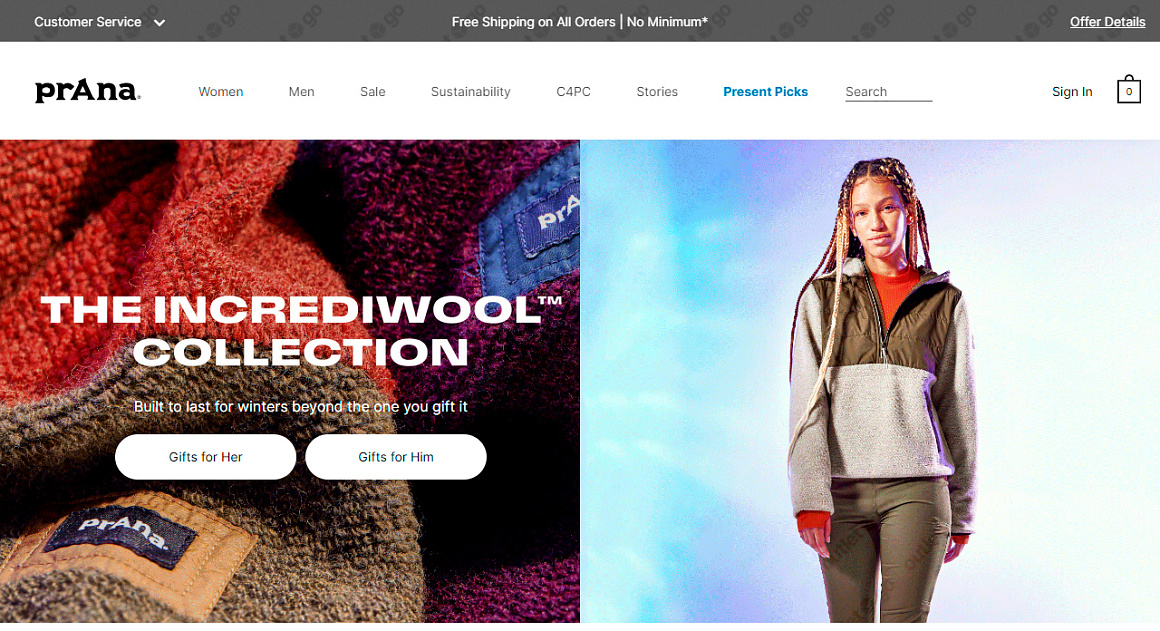
Task: Expand the Customer Service chevron
Action: pyautogui.click(x=159, y=22)
